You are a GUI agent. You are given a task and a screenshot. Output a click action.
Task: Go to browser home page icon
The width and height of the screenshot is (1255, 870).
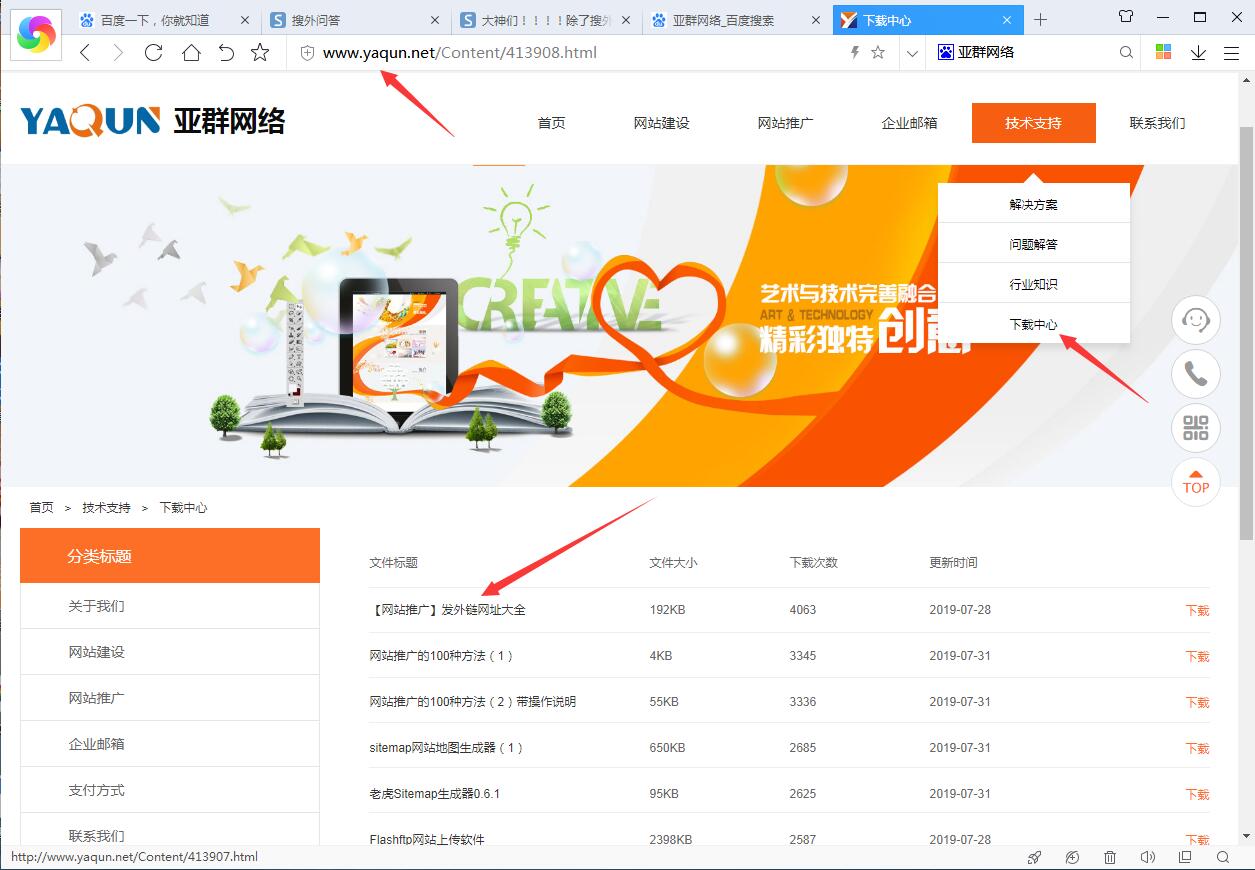(191, 53)
